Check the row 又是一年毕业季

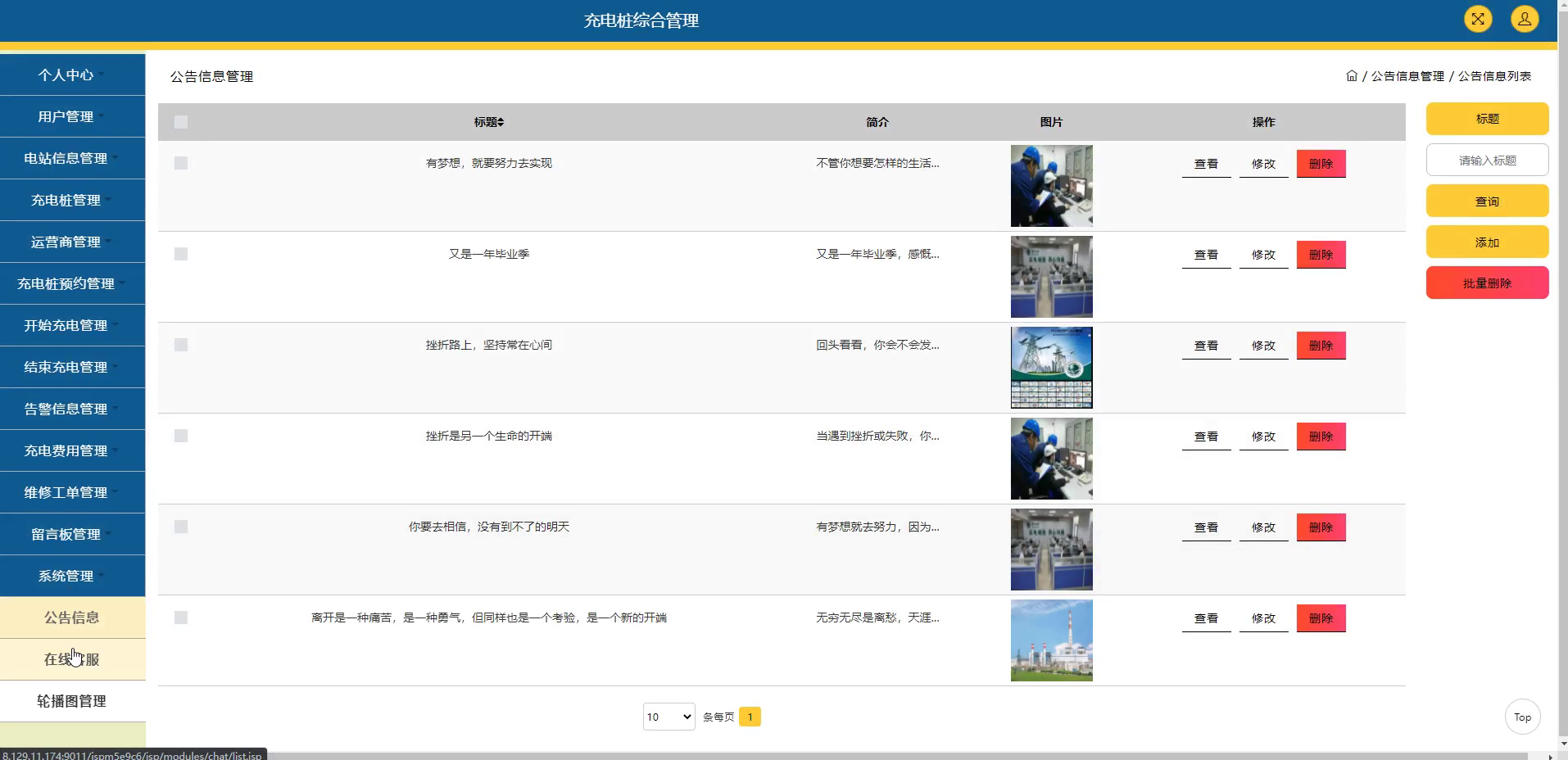181,254
